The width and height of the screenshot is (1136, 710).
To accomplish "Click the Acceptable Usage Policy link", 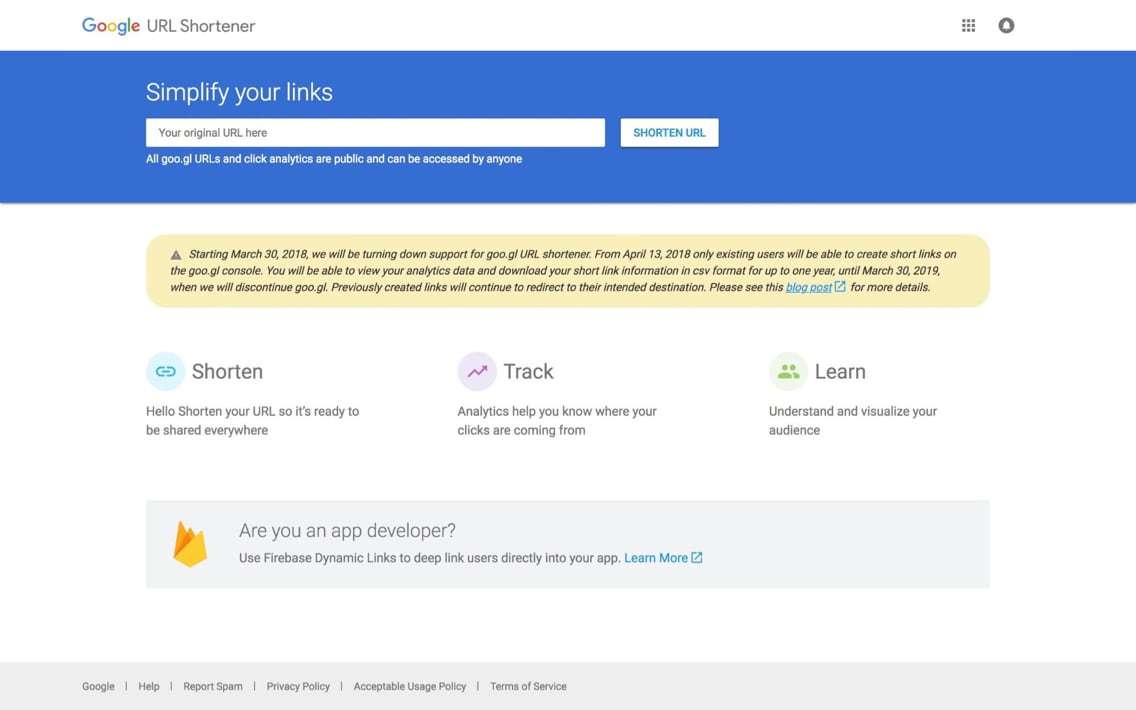I will point(410,686).
